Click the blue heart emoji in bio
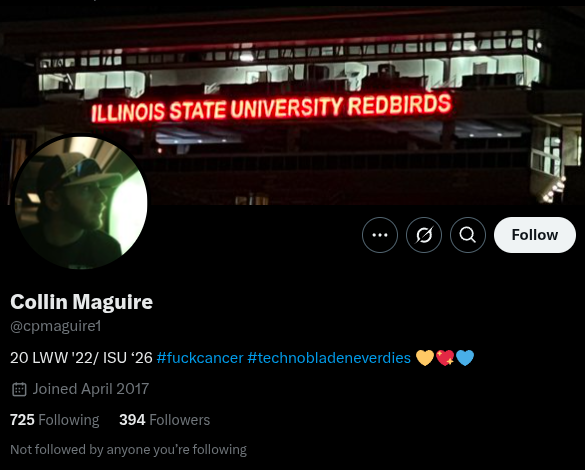The height and width of the screenshot is (470, 585). (x=465, y=358)
